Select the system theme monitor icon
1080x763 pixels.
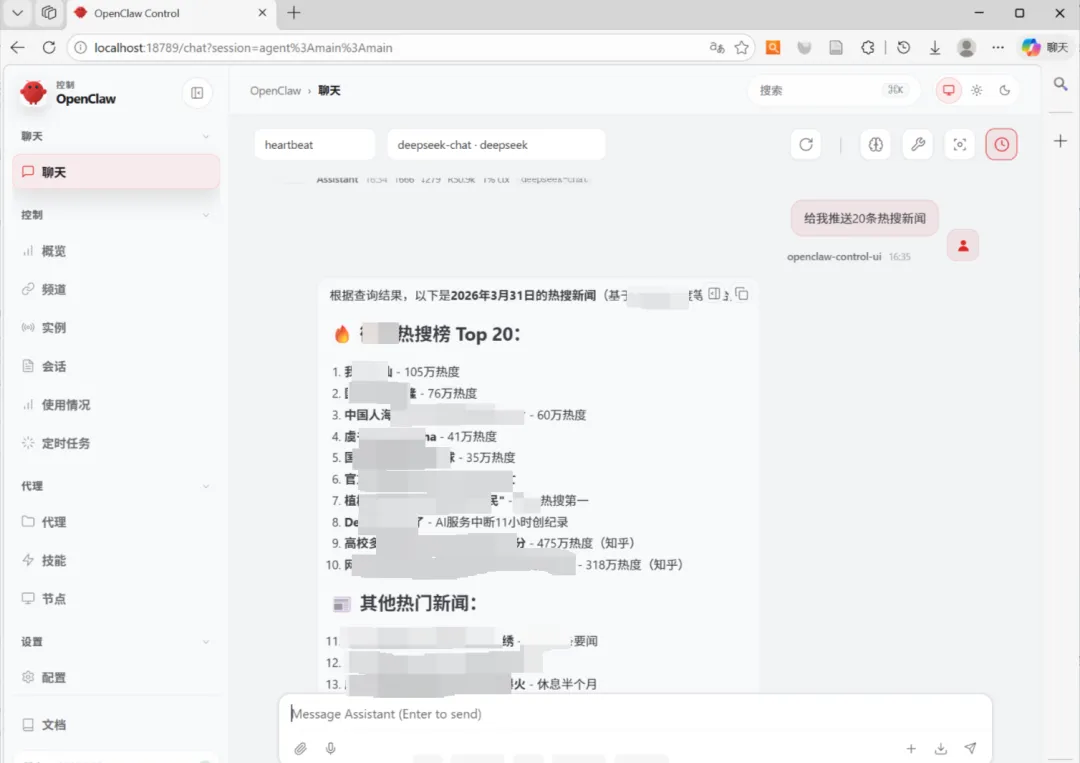point(948,90)
